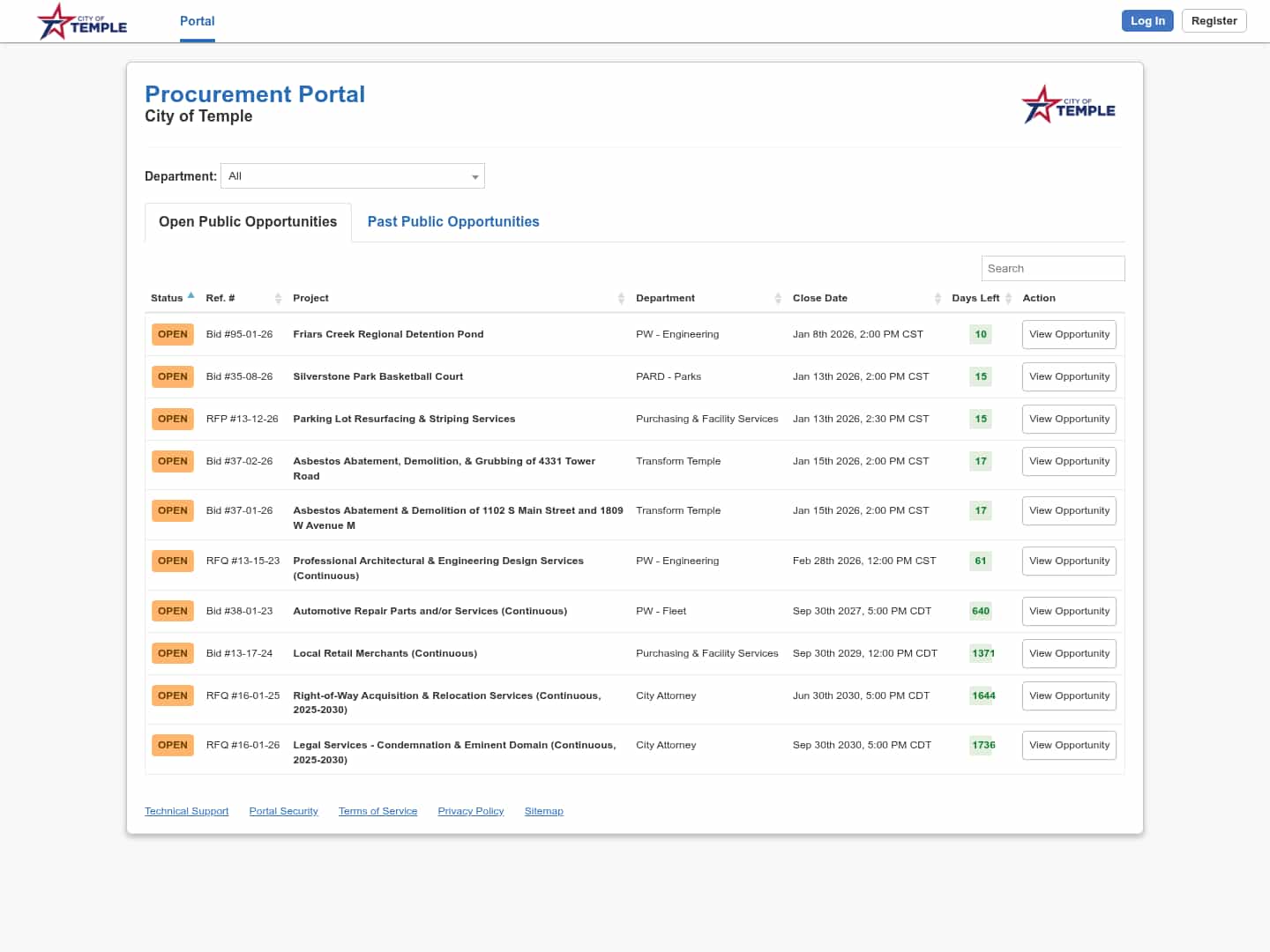The width and height of the screenshot is (1270, 952).
Task: Sort by Department column sort arrows
Action: (x=778, y=299)
